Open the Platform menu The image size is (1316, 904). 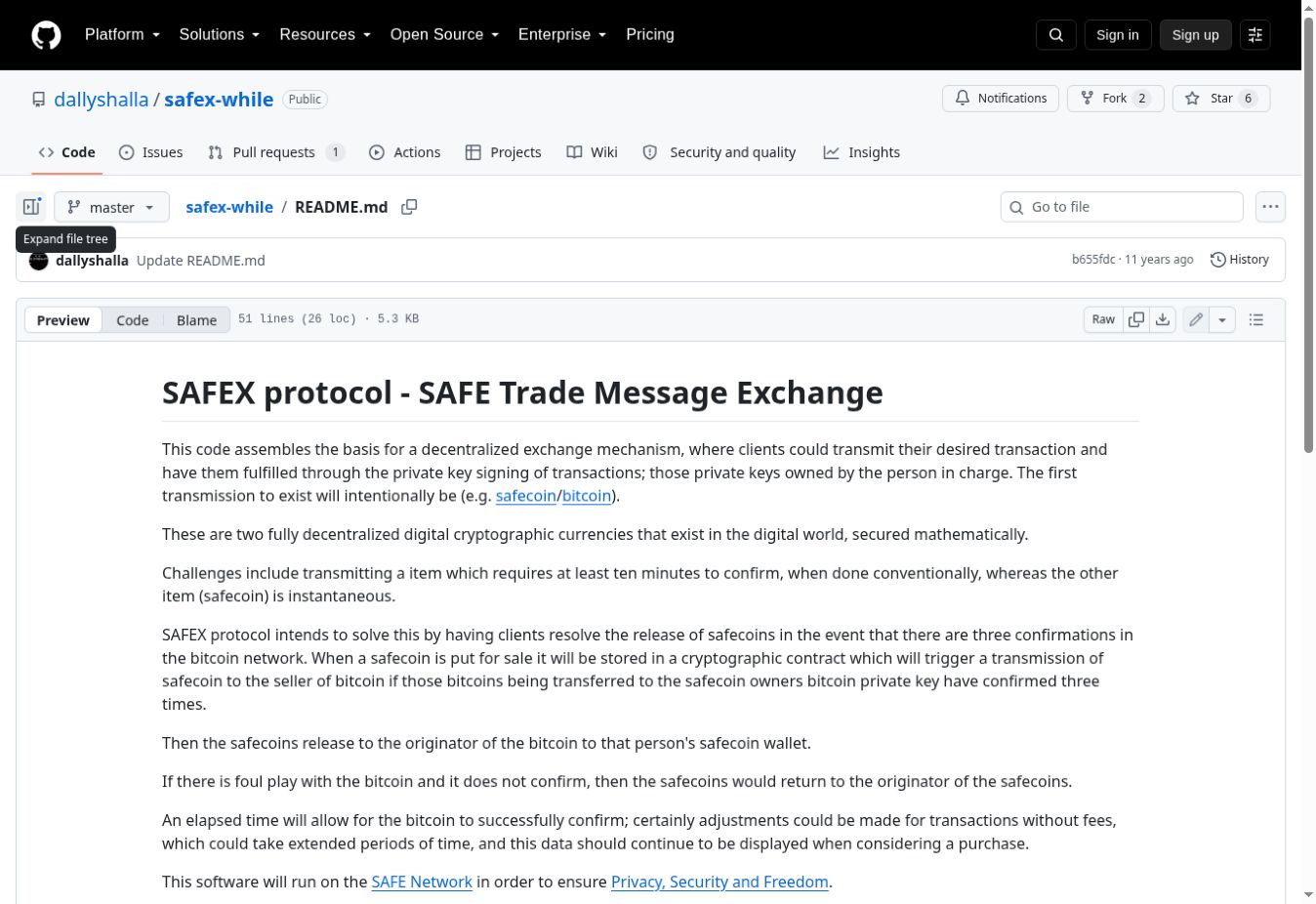(x=122, y=34)
